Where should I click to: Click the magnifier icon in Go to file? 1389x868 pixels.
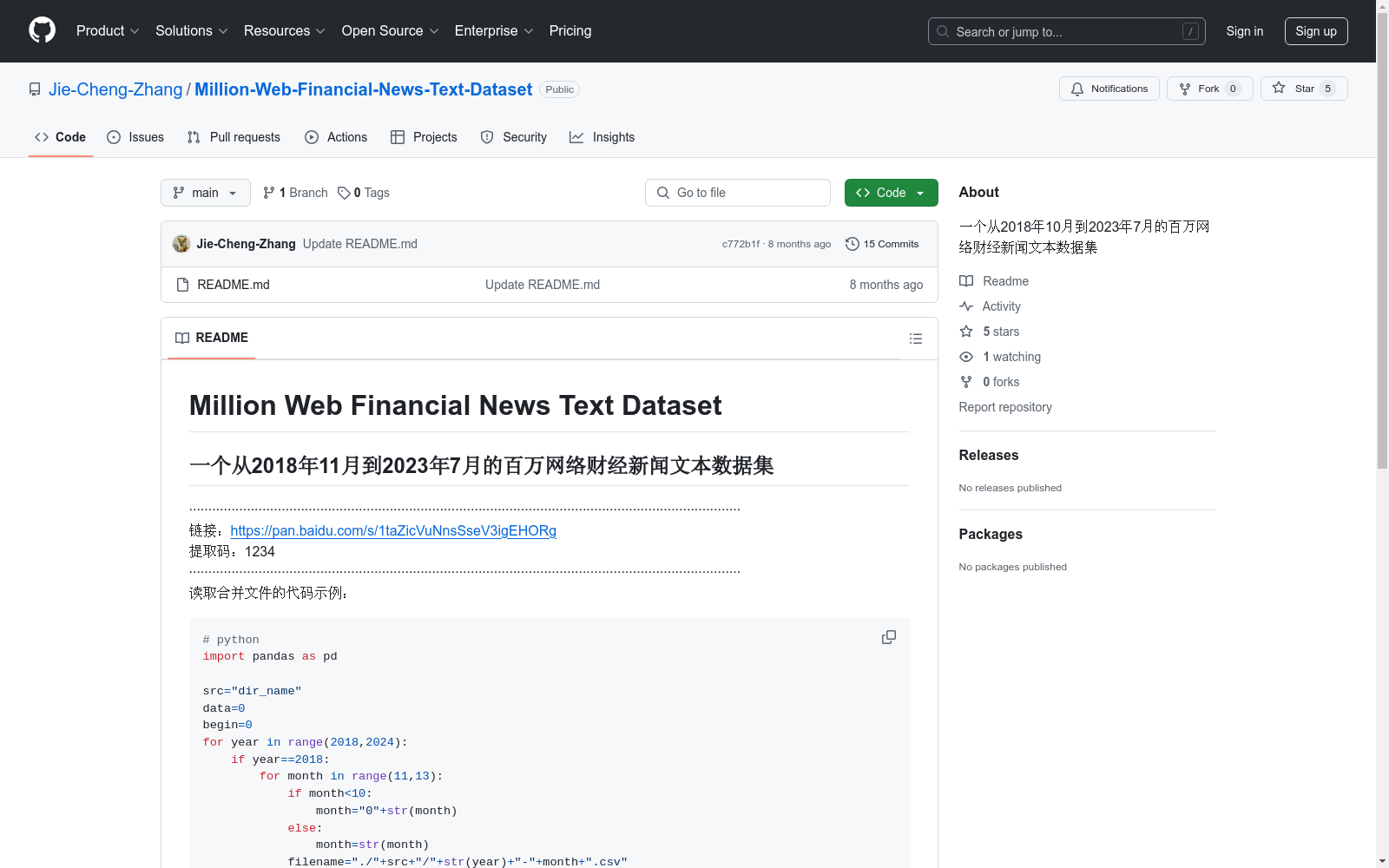(663, 193)
